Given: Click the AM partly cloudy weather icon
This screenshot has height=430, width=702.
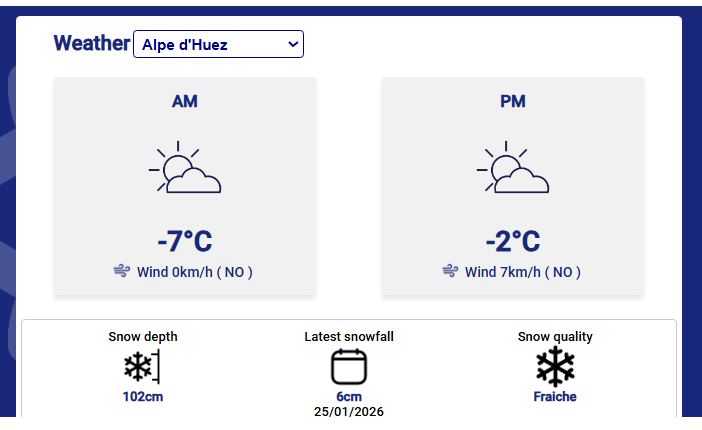Looking at the screenshot, I should [185, 171].
